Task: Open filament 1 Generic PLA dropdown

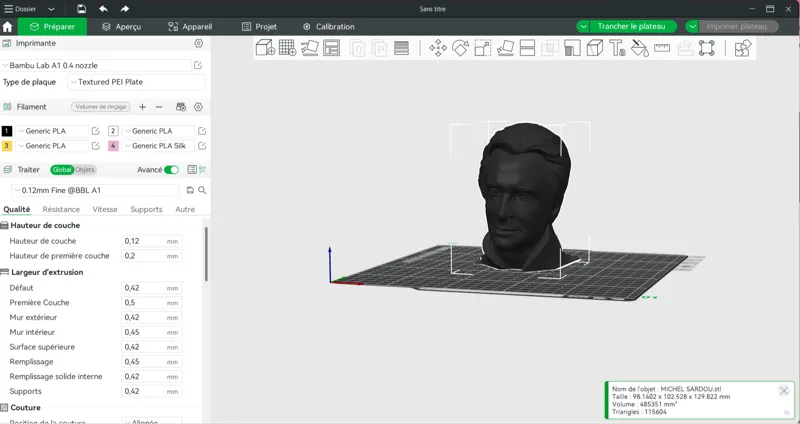Action: pos(52,131)
